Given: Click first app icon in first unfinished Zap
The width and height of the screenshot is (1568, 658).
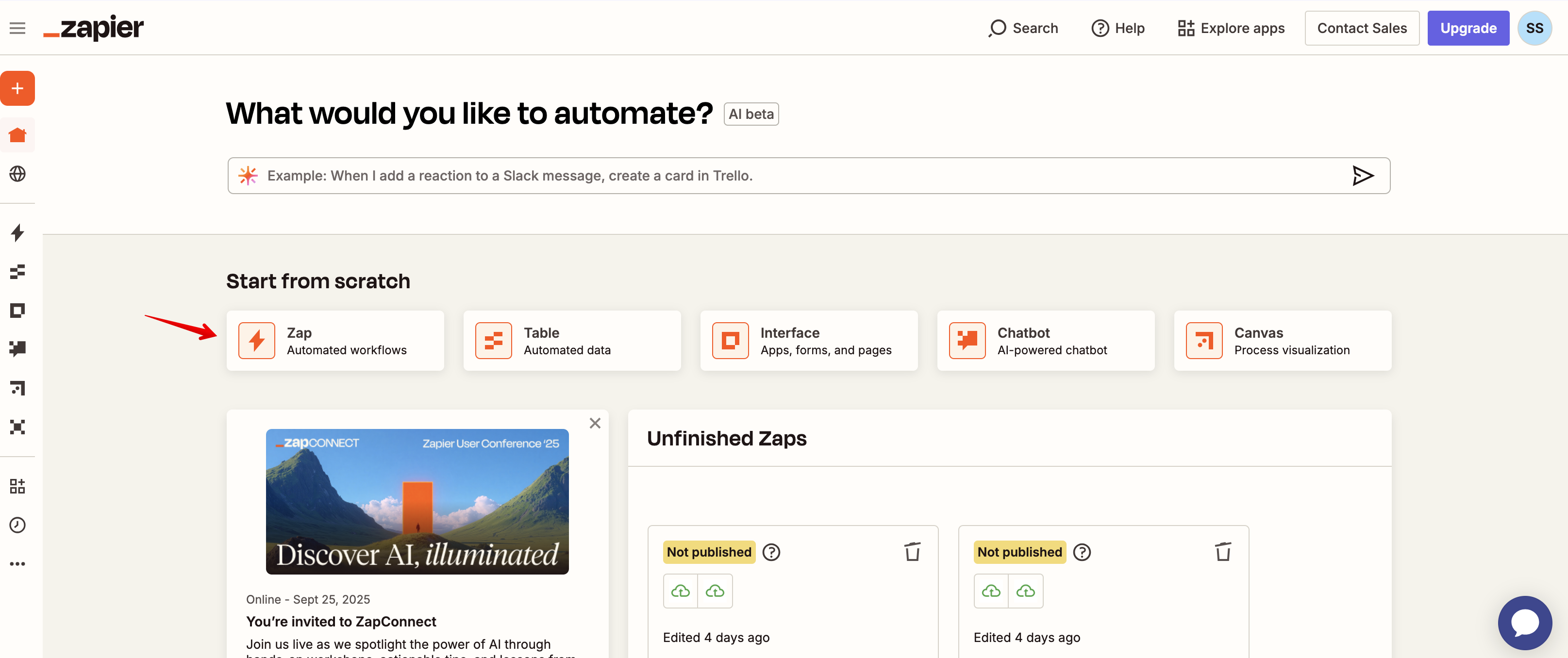Looking at the screenshot, I should [681, 591].
